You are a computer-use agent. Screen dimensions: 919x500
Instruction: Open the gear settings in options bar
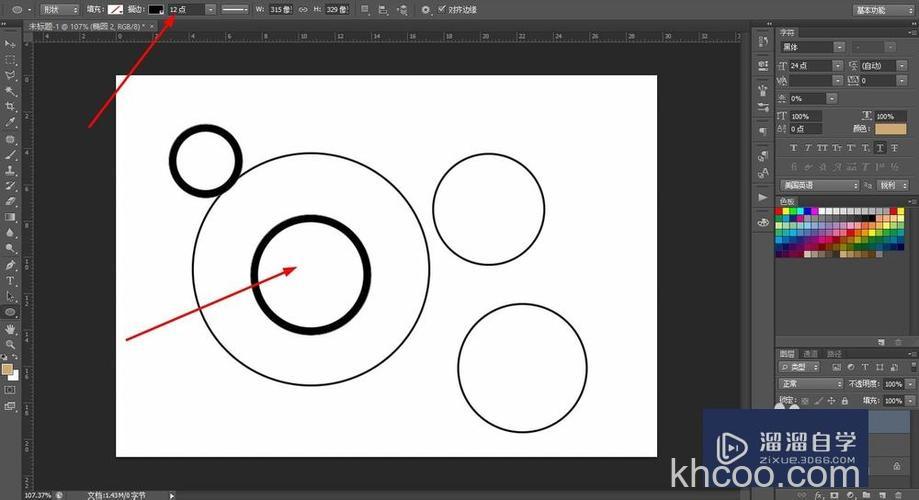coord(425,9)
